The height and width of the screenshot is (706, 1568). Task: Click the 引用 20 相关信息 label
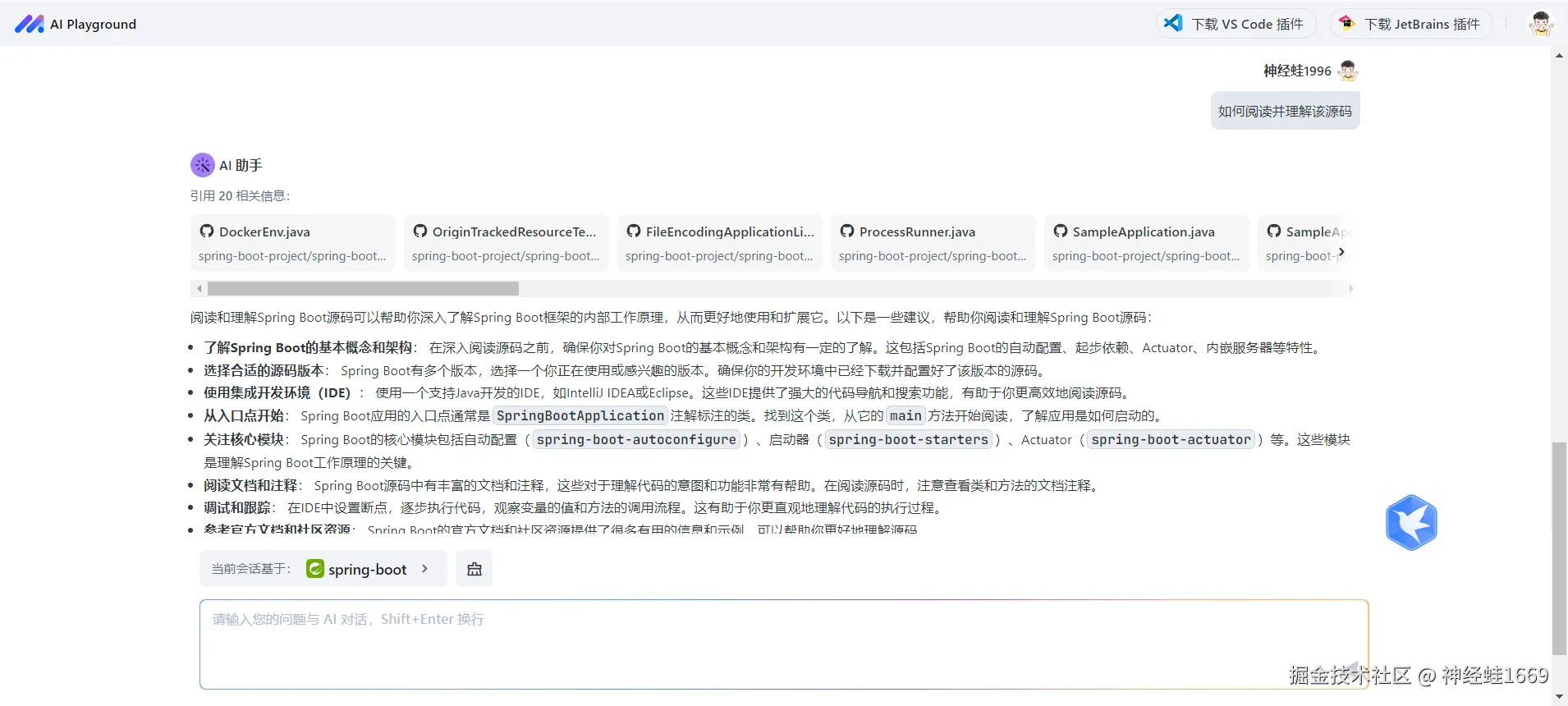tap(240, 195)
